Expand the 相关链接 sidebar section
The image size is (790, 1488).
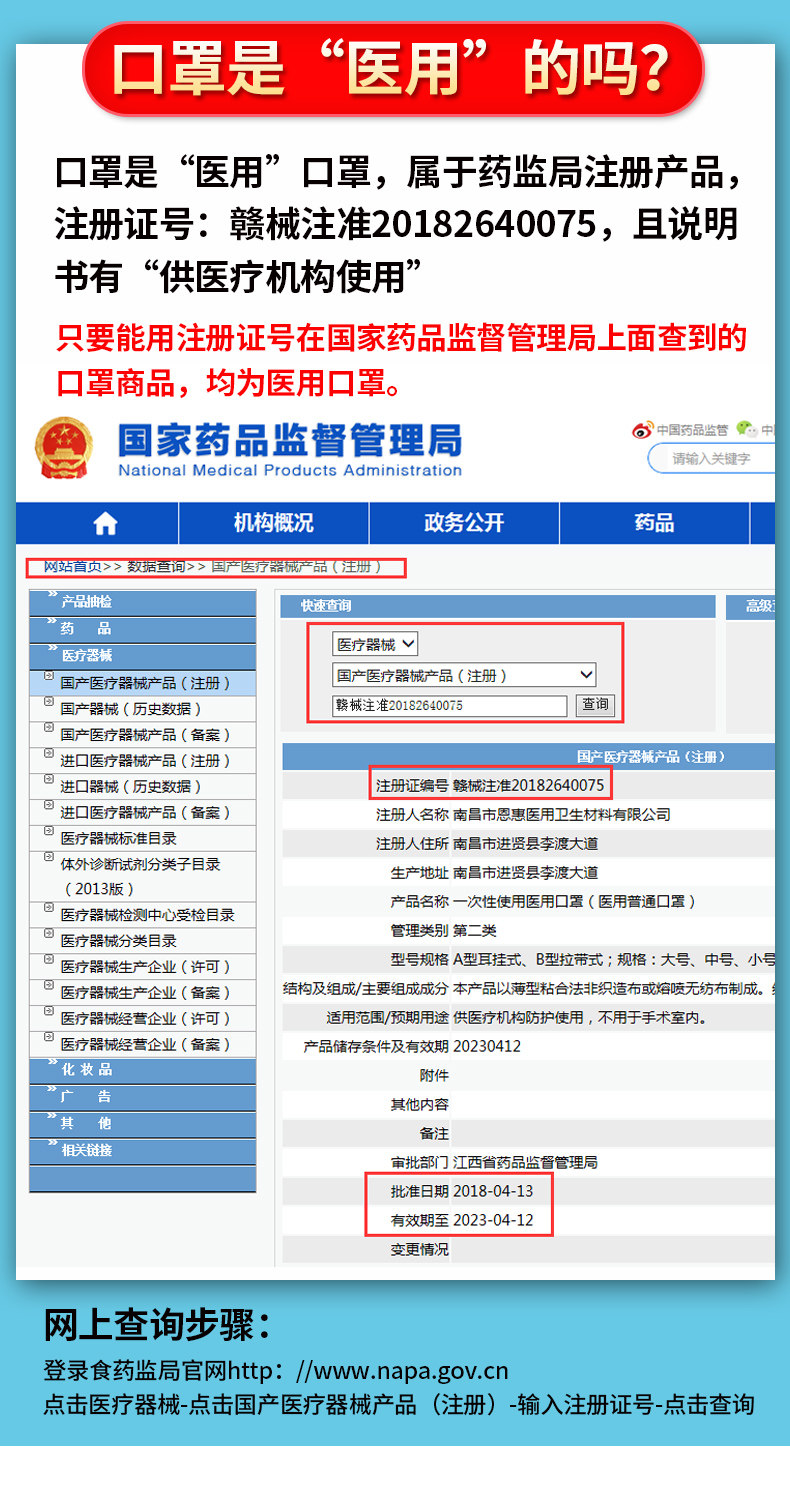pos(142,1152)
